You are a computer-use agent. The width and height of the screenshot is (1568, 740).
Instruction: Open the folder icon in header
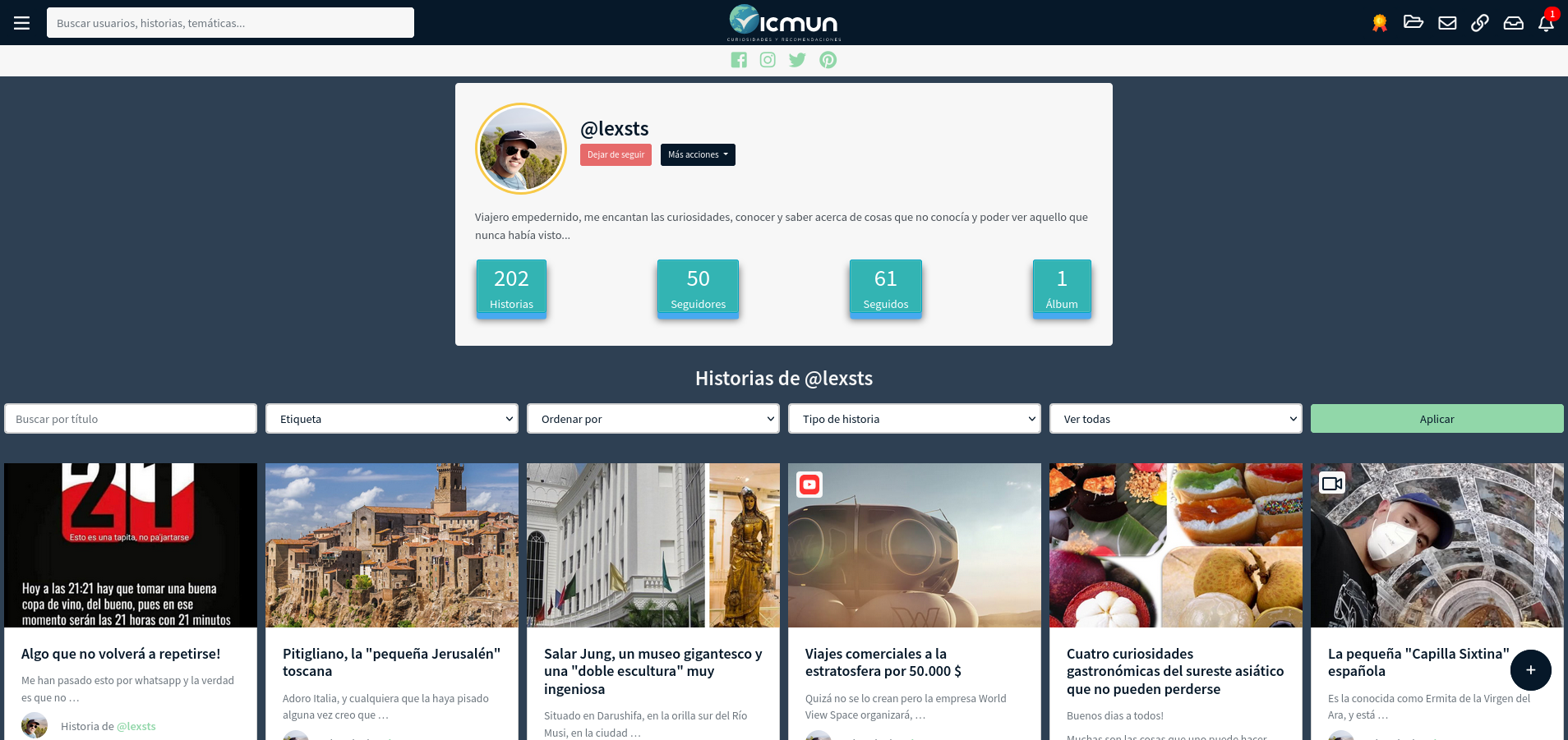tap(1414, 22)
